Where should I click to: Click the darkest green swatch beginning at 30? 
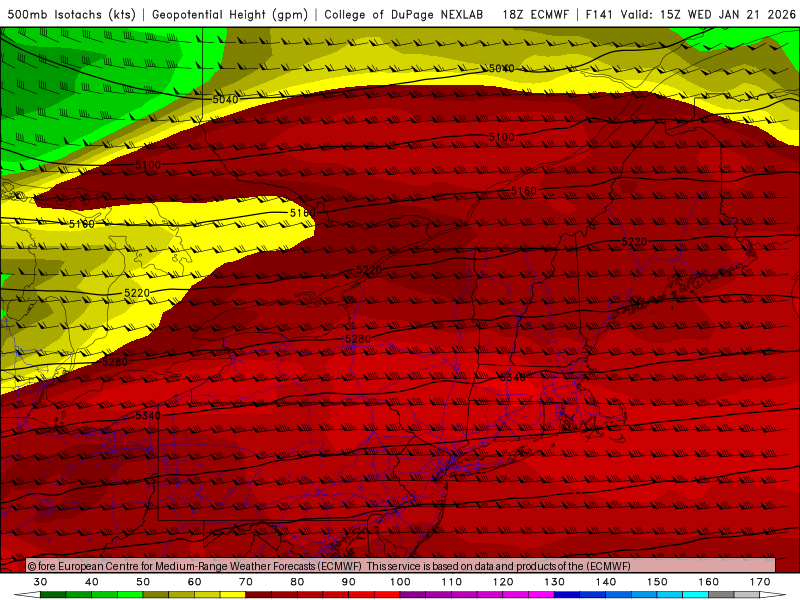tap(53, 595)
